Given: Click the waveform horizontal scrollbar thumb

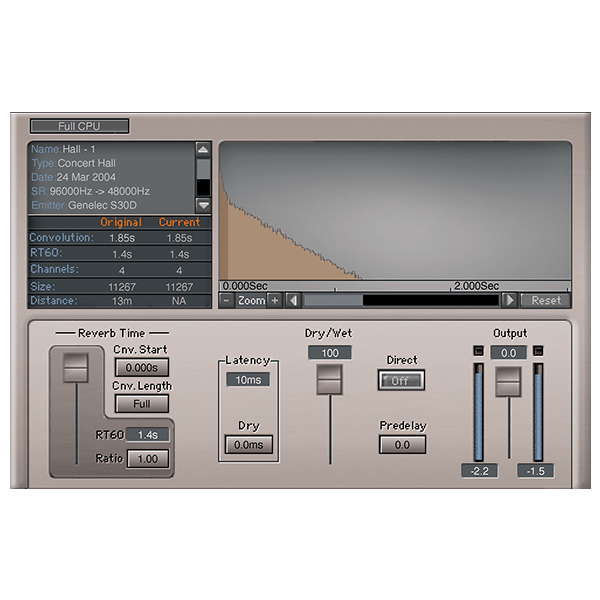Looking at the screenshot, I should 333,301.
